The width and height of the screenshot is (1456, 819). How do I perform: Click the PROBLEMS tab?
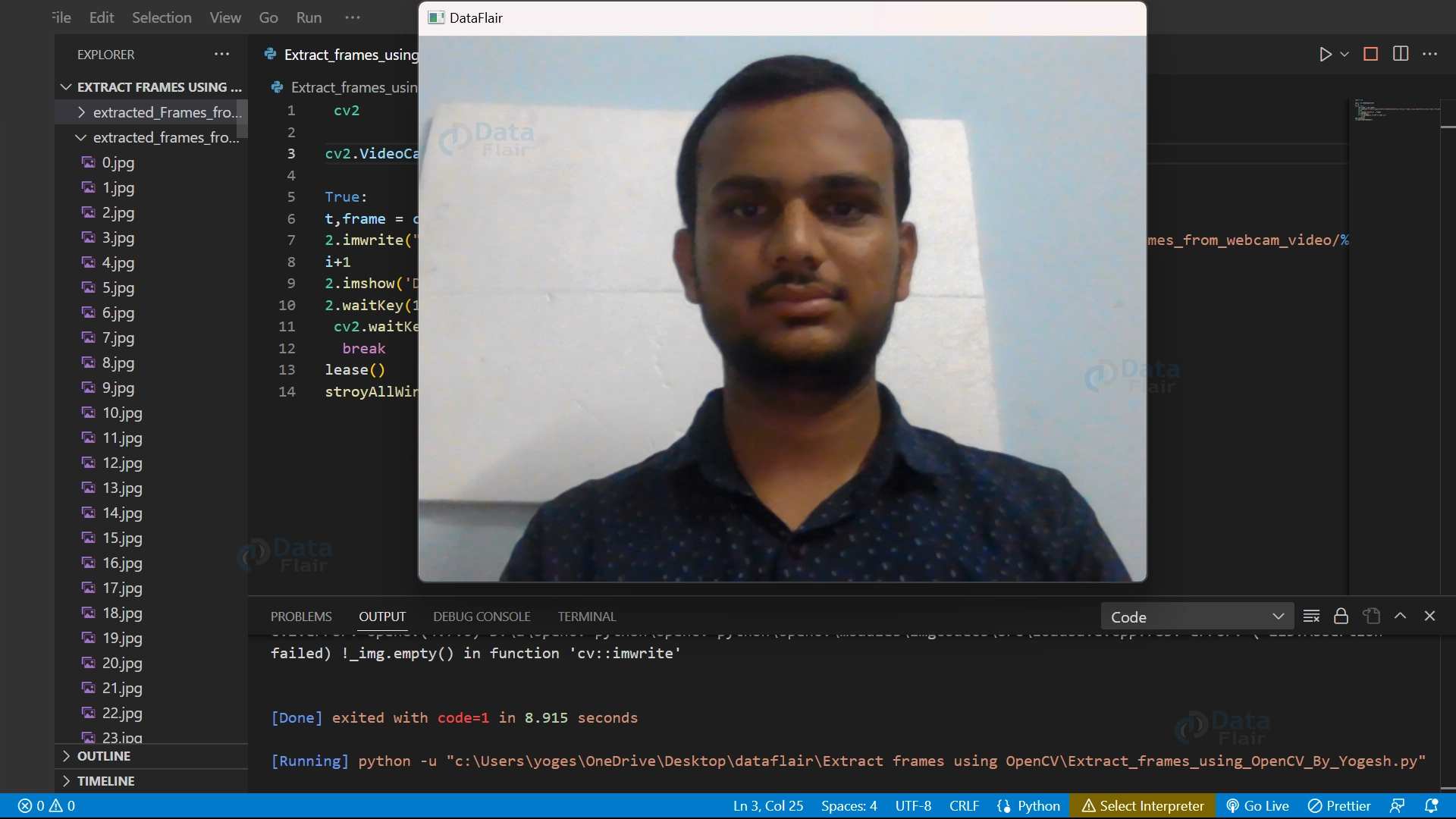(301, 616)
